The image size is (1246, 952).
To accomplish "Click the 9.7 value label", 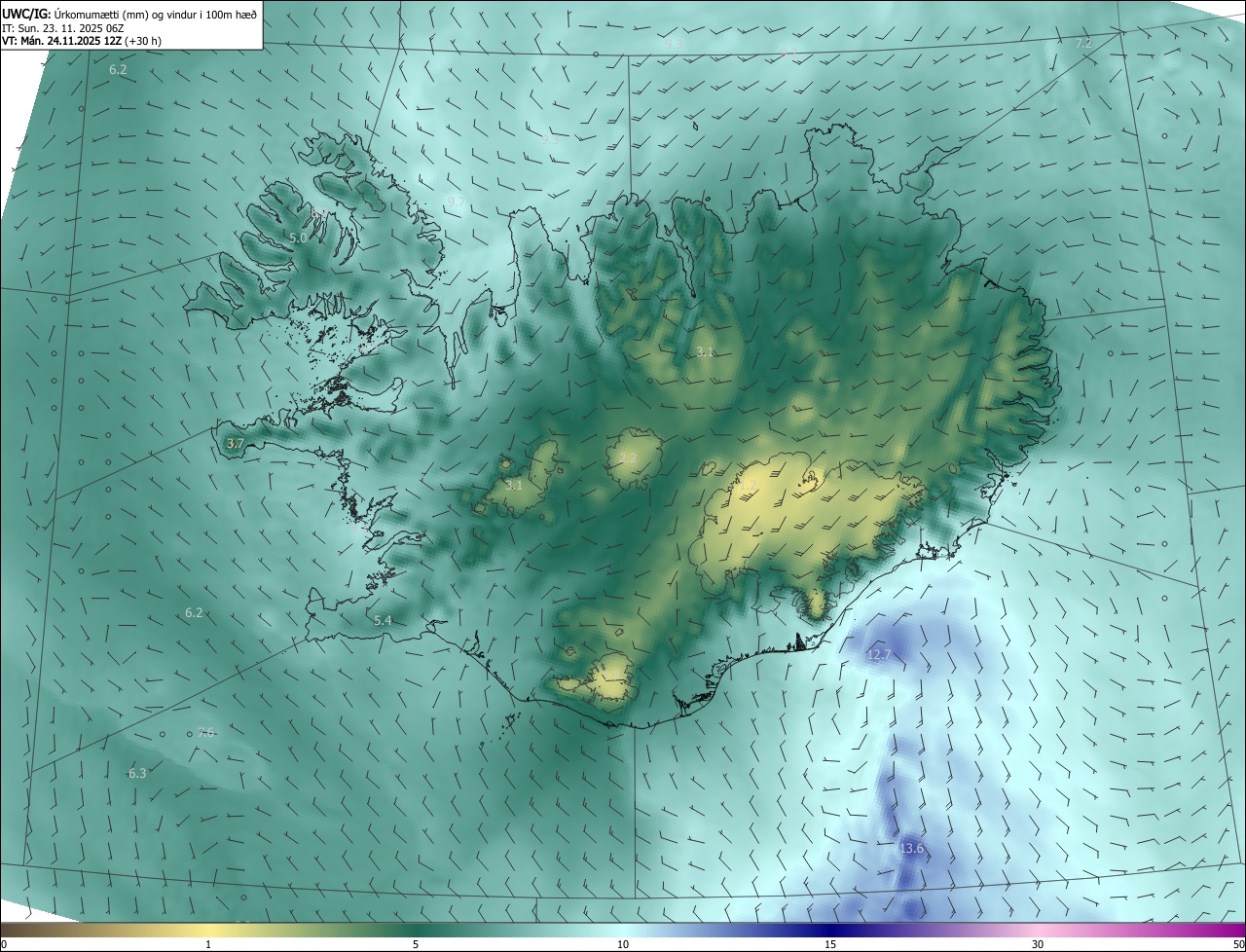I will pos(456,201).
